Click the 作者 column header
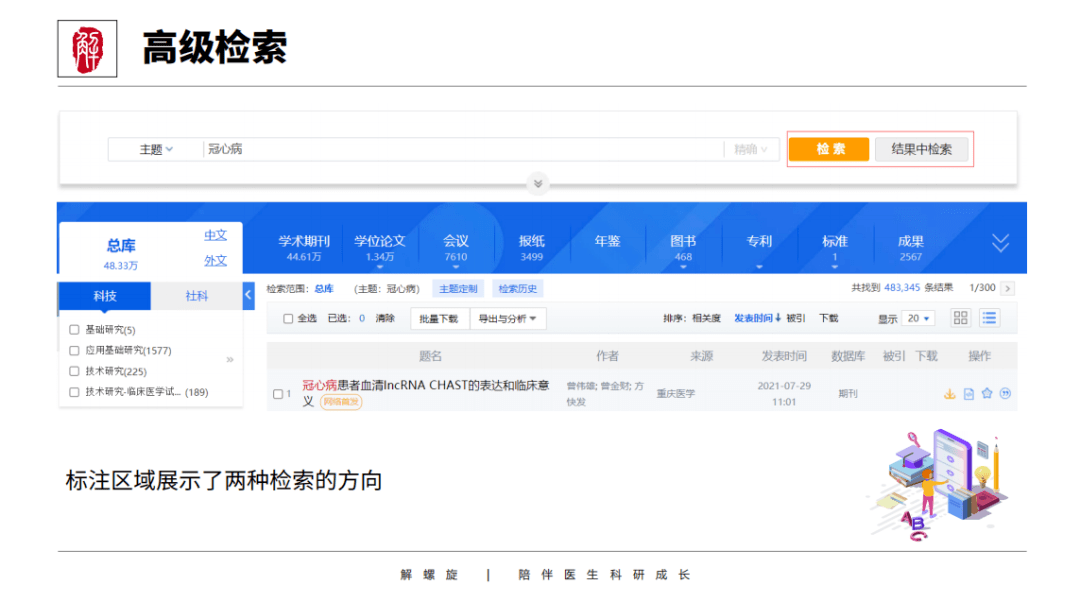 click(x=608, y=356)
